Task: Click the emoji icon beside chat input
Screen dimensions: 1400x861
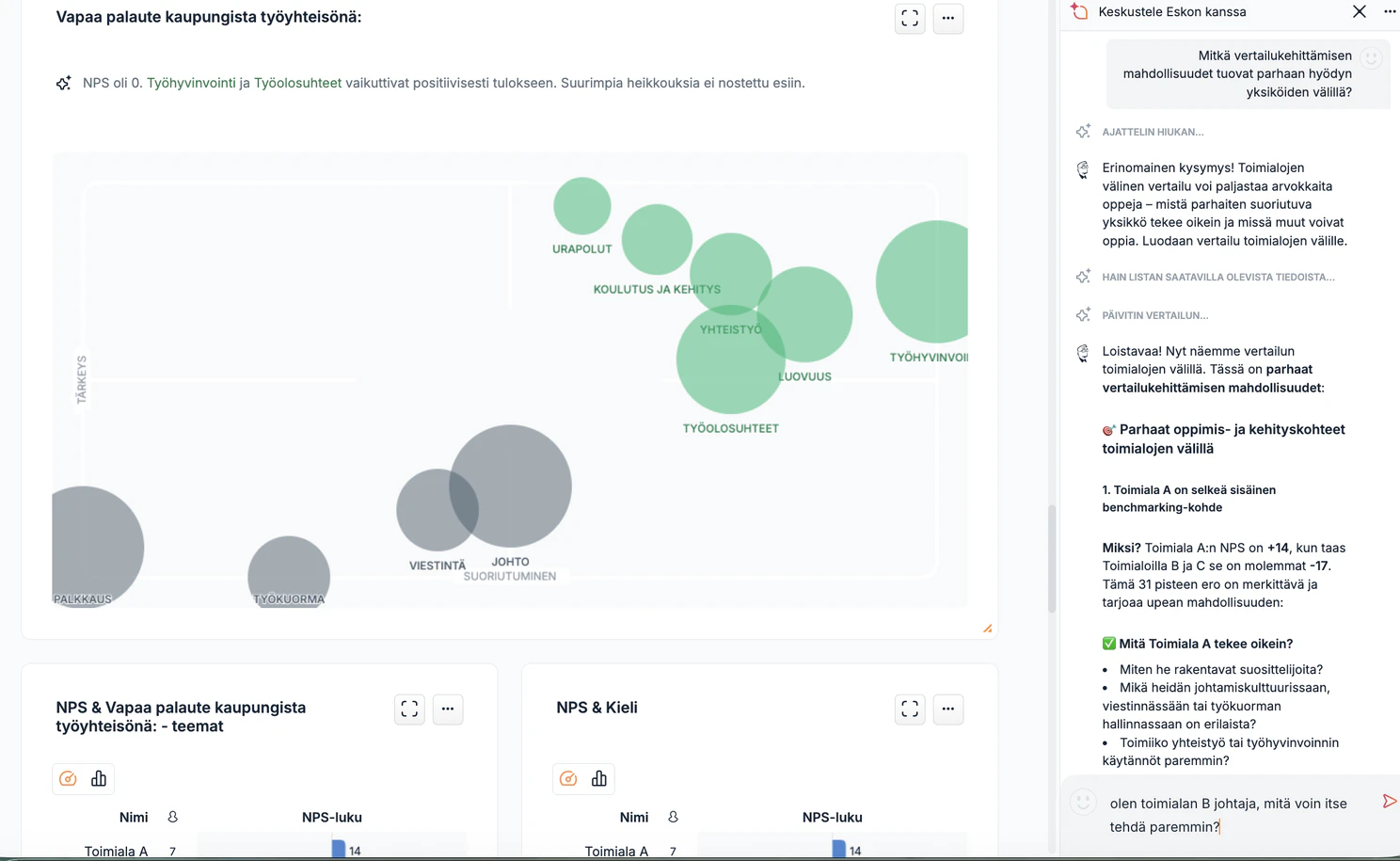Action: click(x=1083, y=802)
